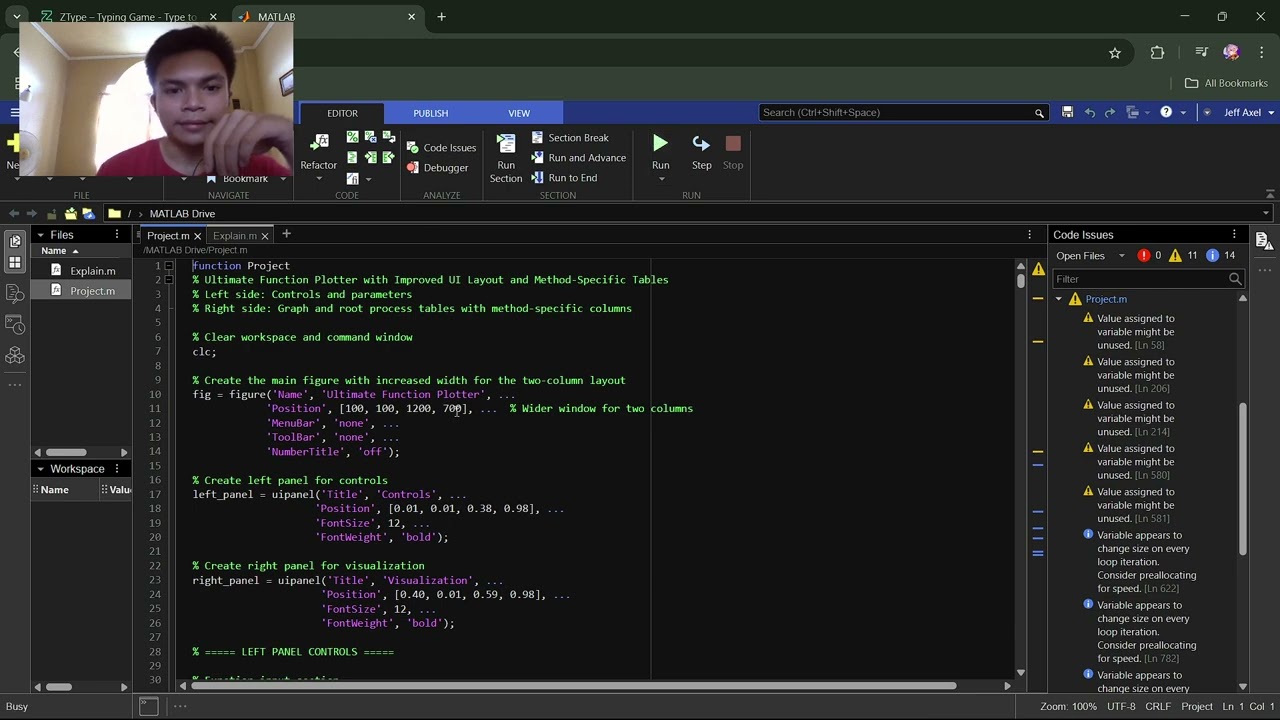Click the search magnifier icon
Viewport: 1280px width, 720px height.
point(1039,113)
